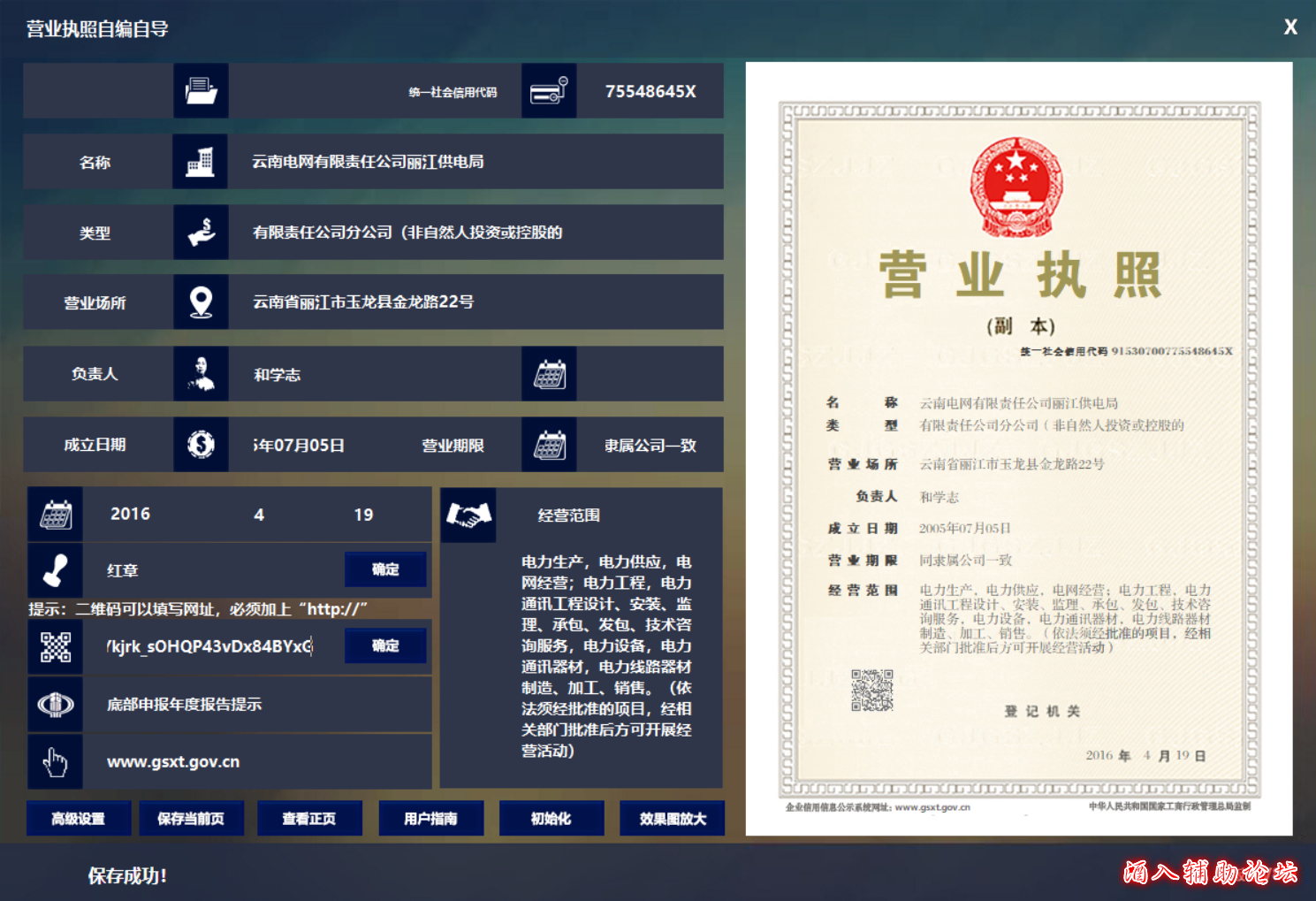Click the 营业场所 address input field
1316x901 pixels.
[x=475, y=302]
